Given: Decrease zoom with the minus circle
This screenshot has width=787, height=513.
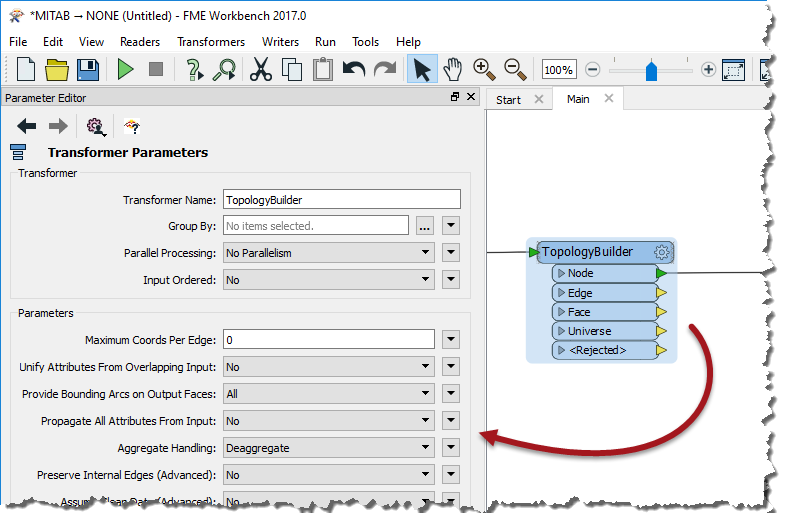Looking at the screenshot, I should (593, 69).
